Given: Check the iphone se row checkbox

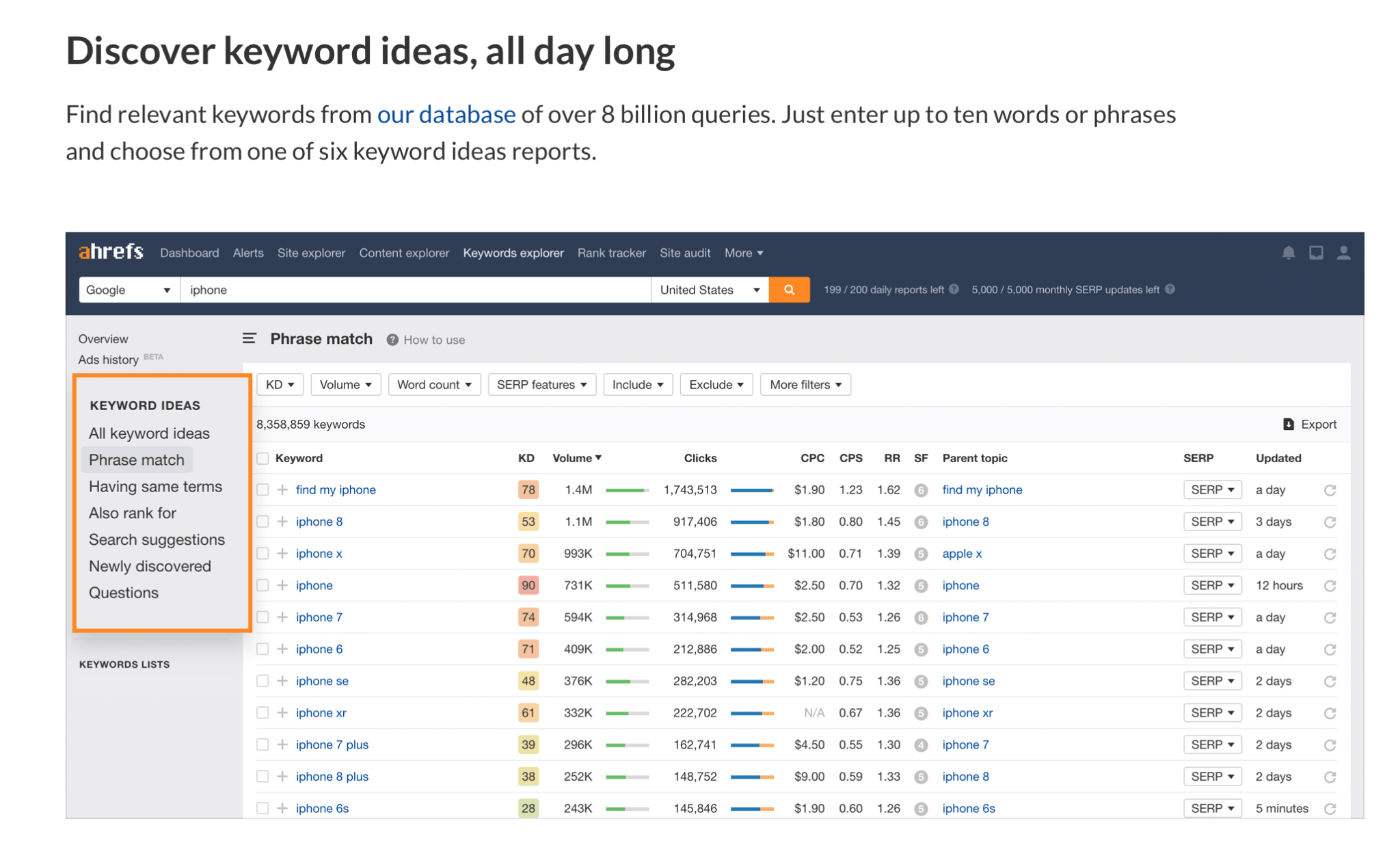Looking at the screenshot, I should click(x=262, y=680).
